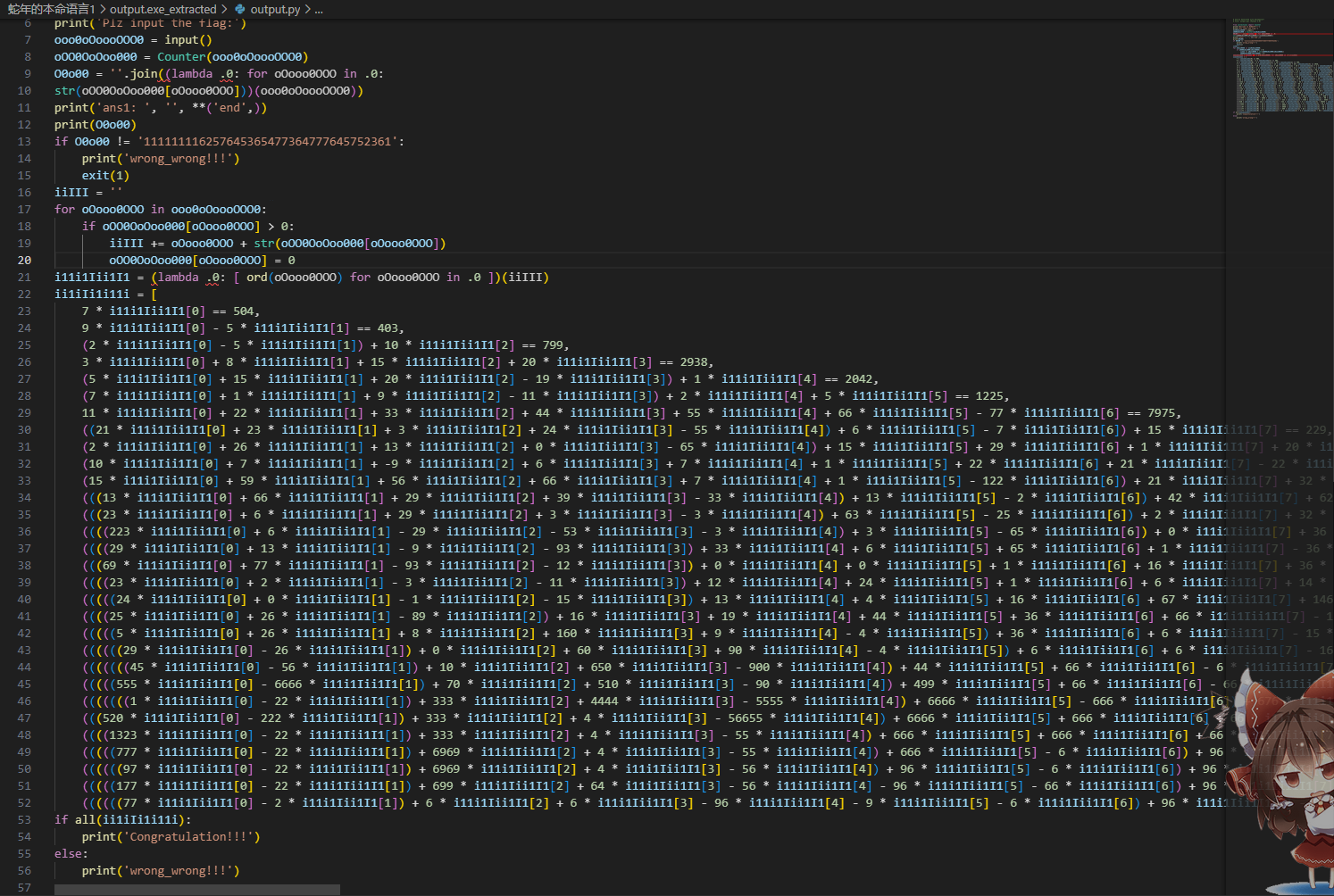Screen dimensions: 1334x896
Task: Open the output.py breadcrumb item
Action: pyautogui.click(x=275, y=9)
